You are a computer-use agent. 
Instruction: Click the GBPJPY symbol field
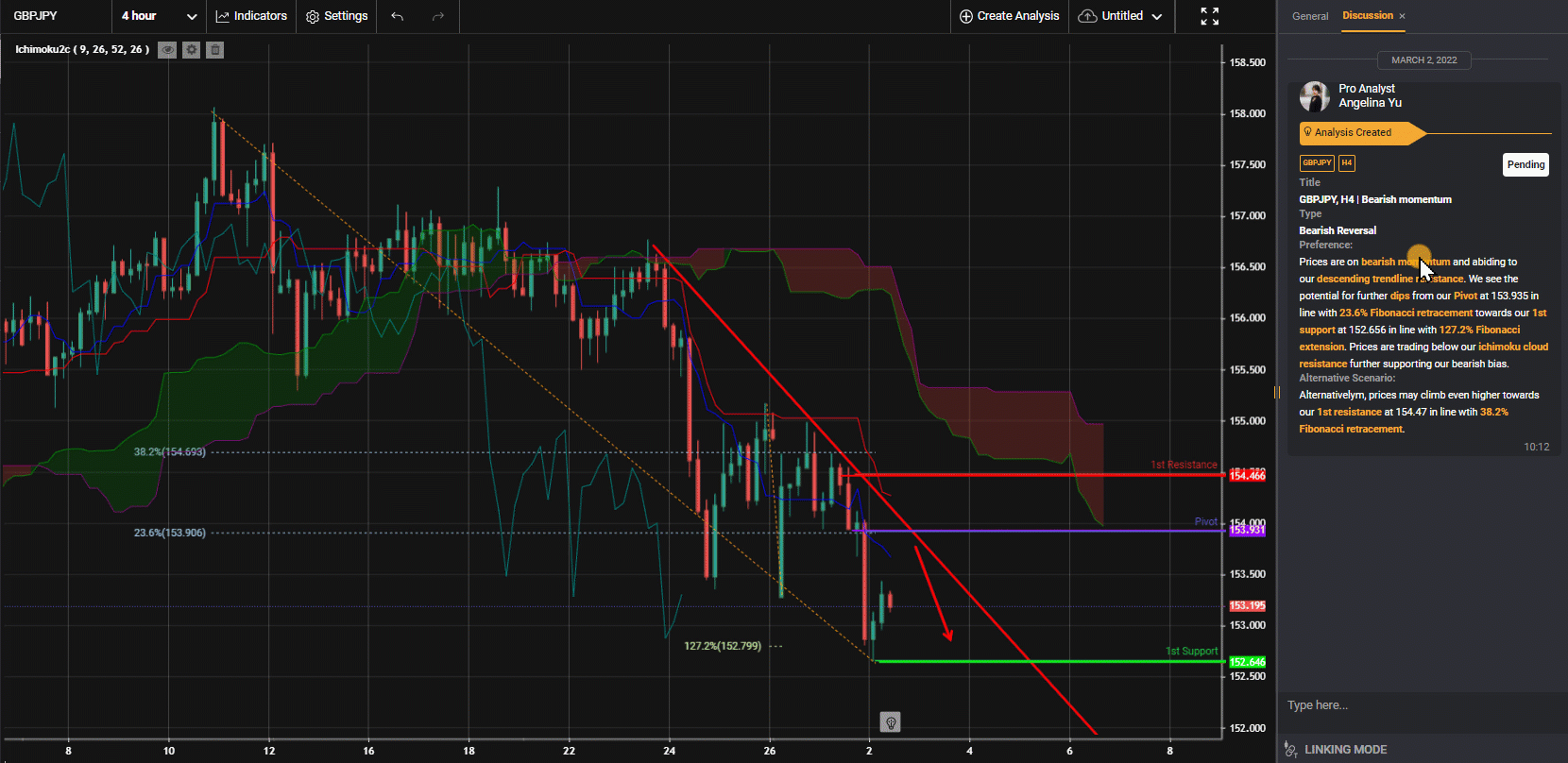coord(56,16)
